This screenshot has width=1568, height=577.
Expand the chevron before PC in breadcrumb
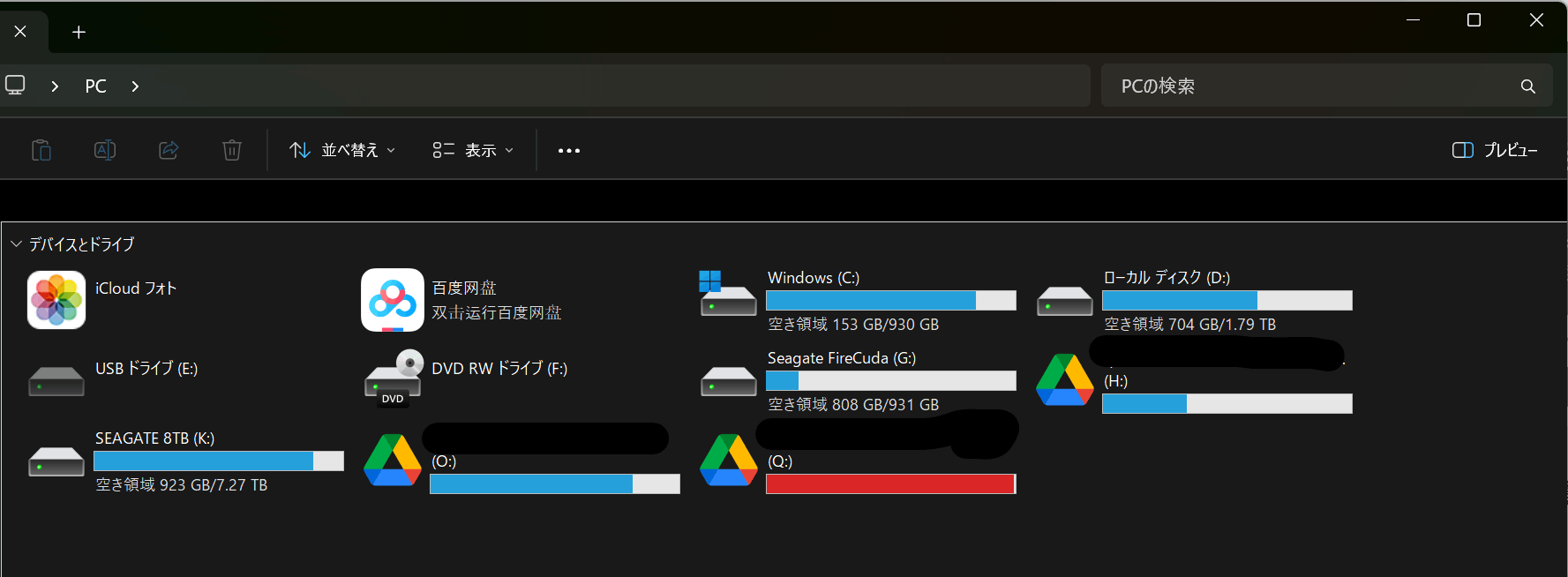pyautogui.click(x=55, y=86)
